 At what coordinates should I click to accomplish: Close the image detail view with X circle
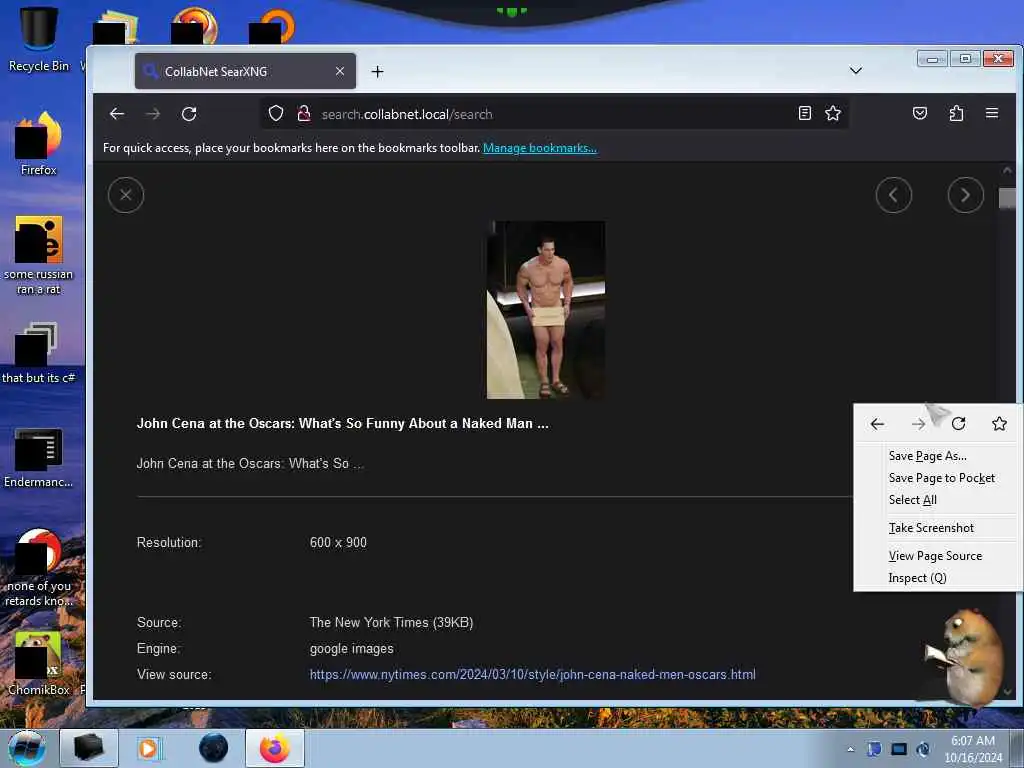[126, 195]
